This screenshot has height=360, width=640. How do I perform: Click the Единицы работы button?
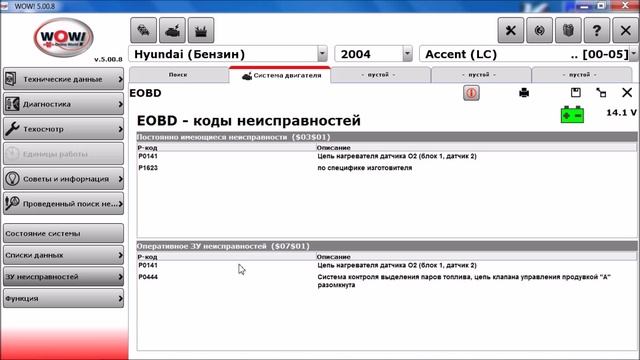point(63,154)
